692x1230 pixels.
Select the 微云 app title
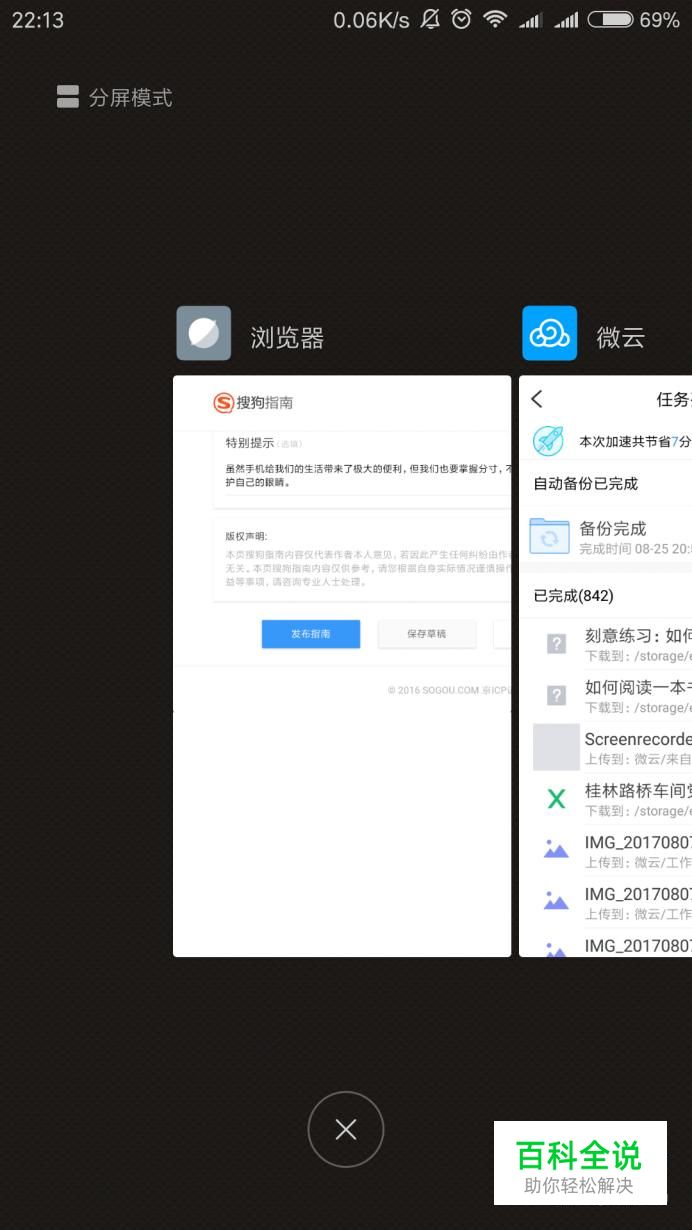tap(620, 337)
